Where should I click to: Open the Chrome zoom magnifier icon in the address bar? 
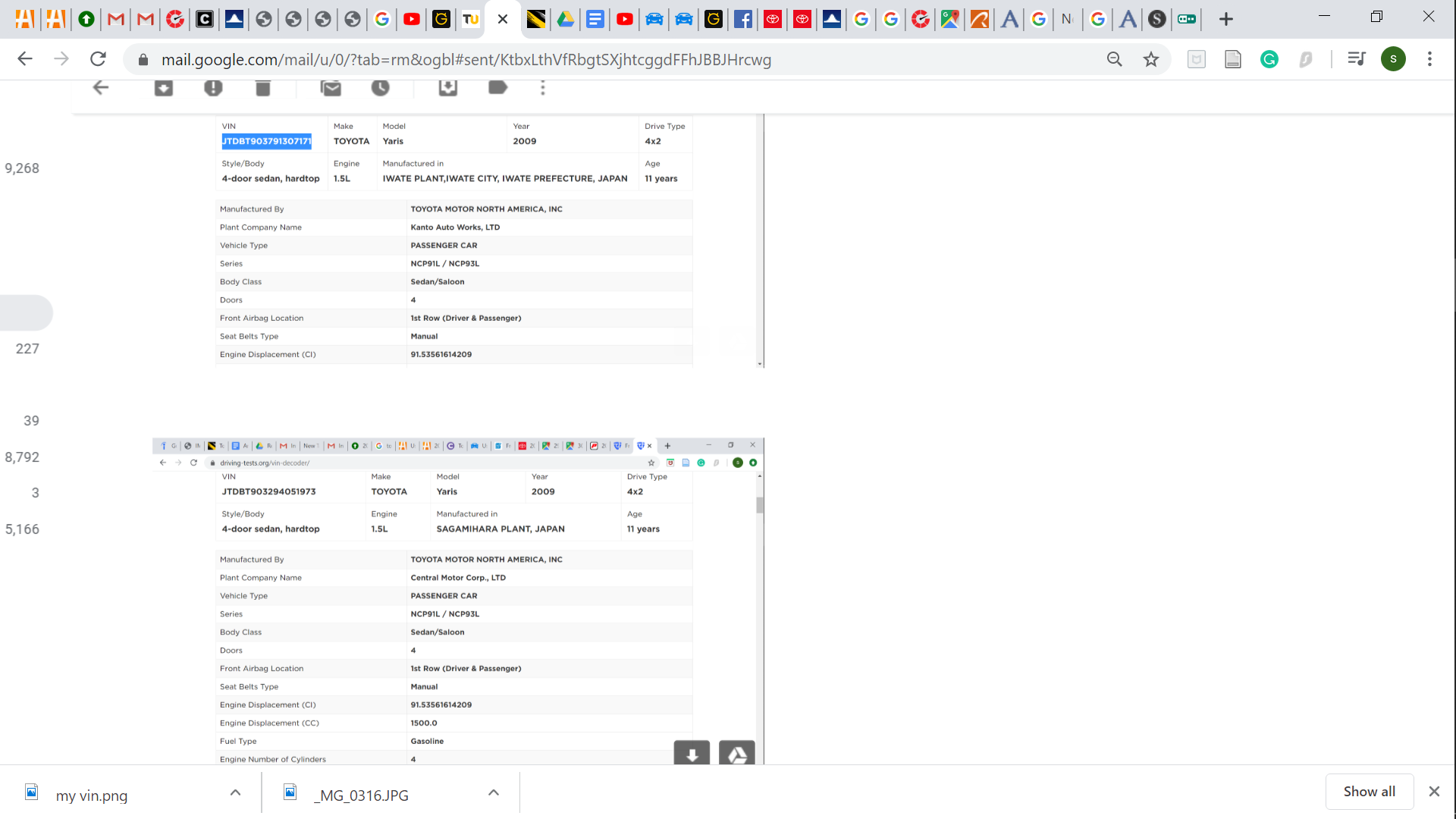[x=1114, y=59]
